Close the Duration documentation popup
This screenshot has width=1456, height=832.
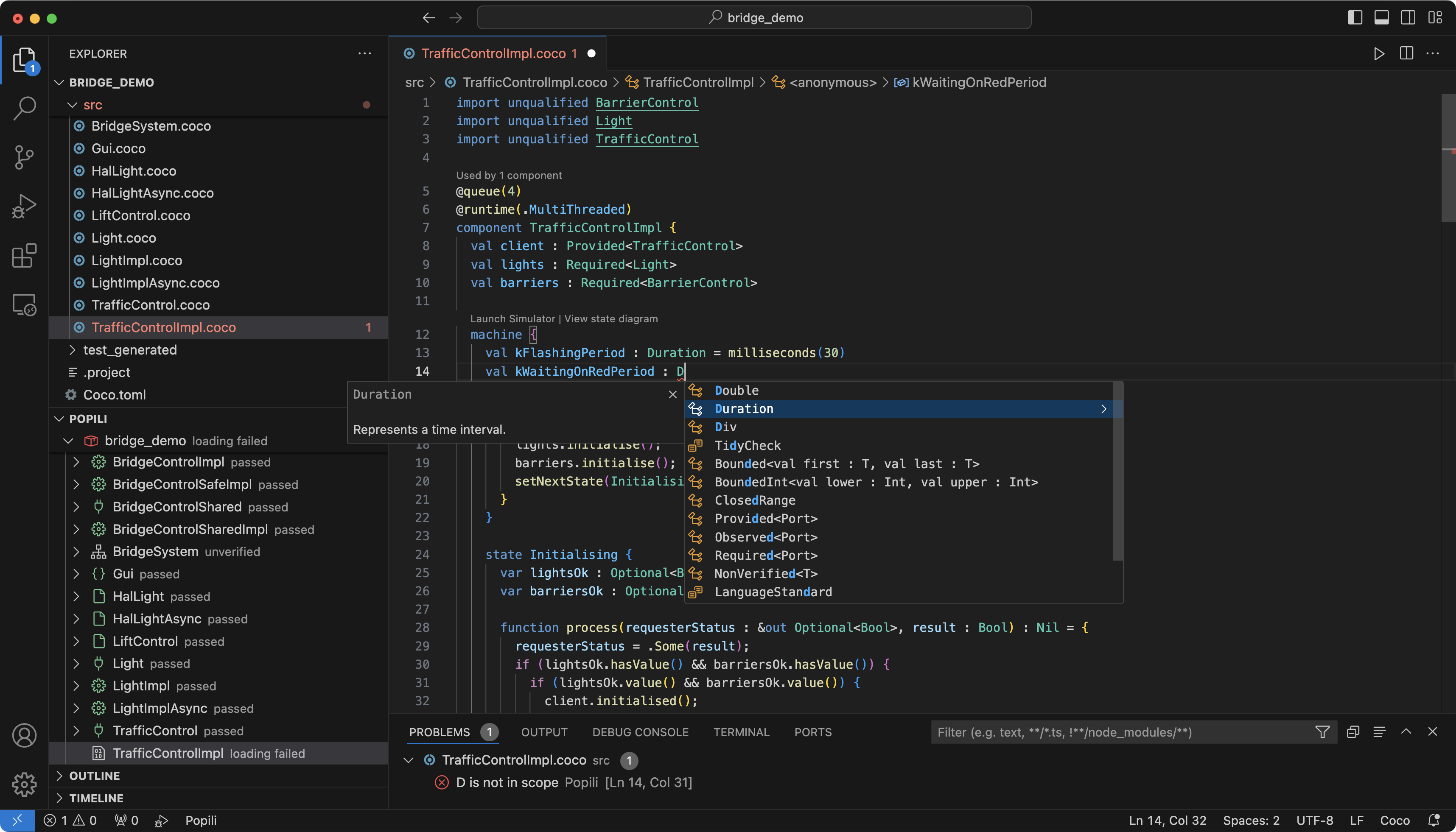(x=673, y=394)
